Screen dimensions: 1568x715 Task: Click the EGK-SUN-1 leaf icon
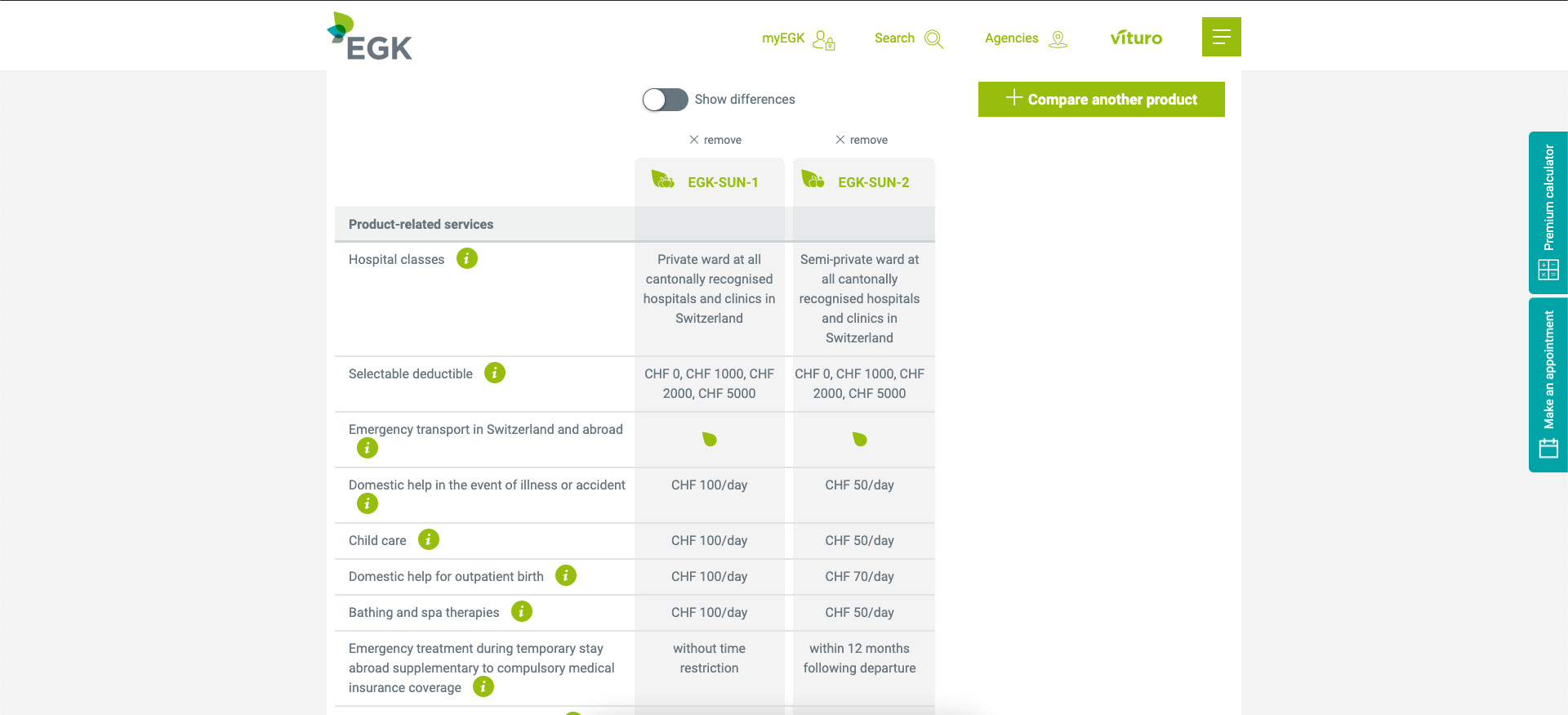click(x=662, y=179)
